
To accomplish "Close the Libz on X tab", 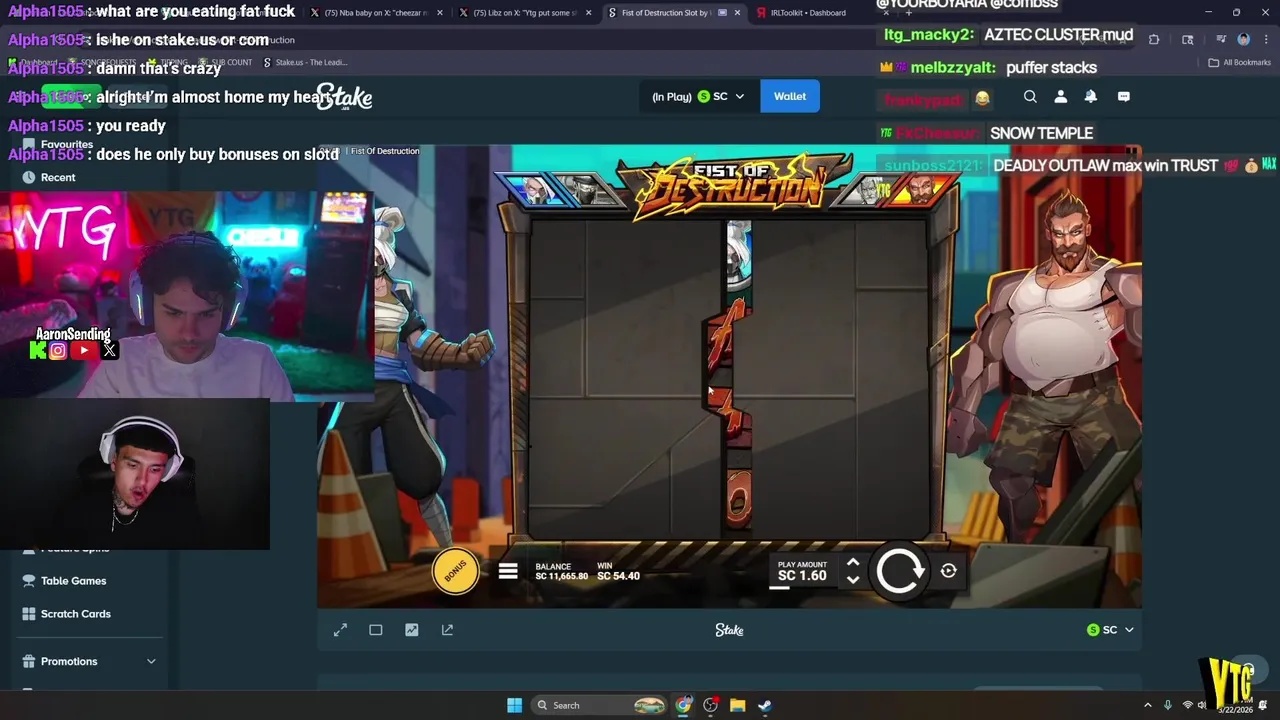I will coord(588,13).
